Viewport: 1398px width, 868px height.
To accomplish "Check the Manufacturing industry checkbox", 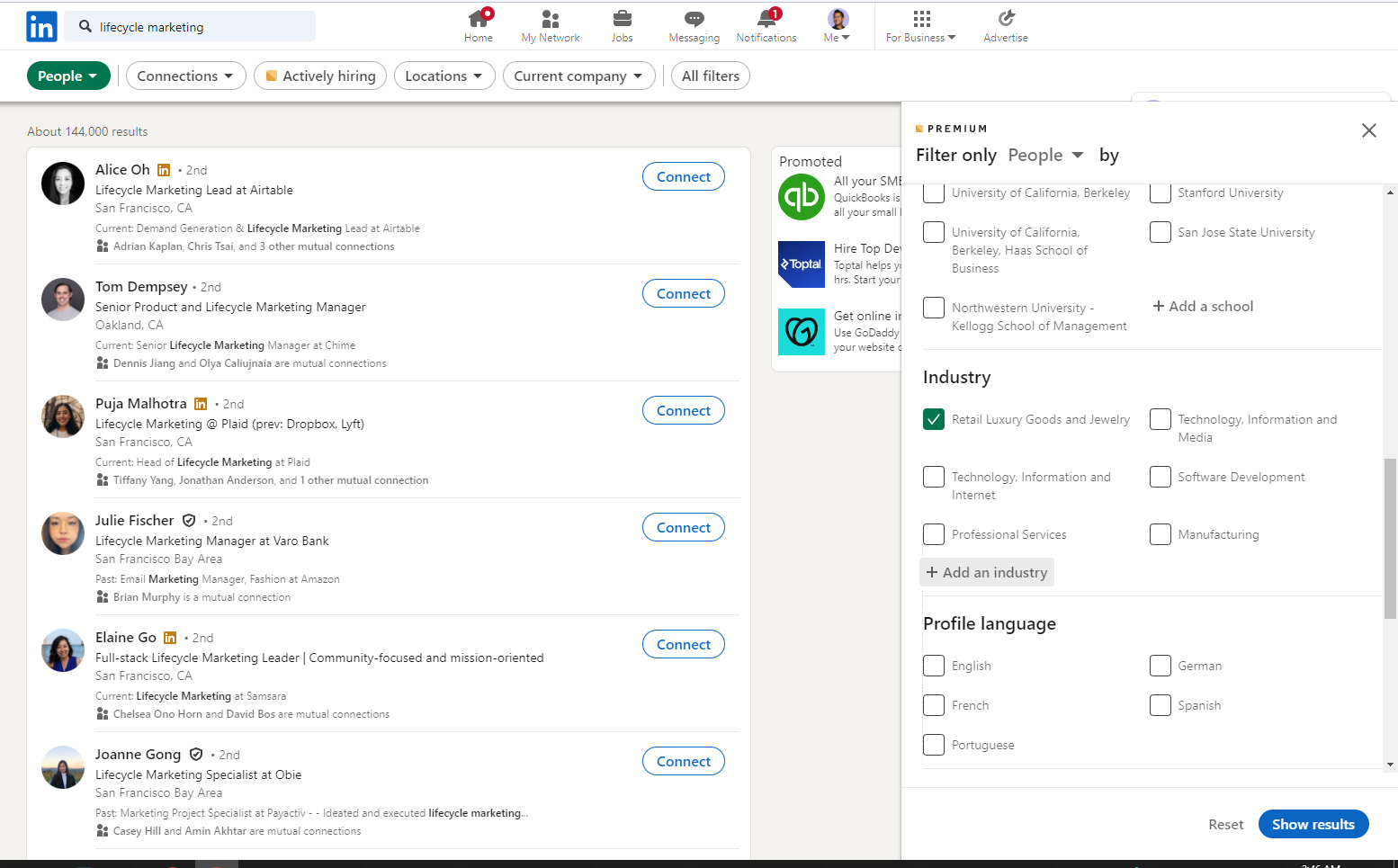I will click(x=1161, y=534).
